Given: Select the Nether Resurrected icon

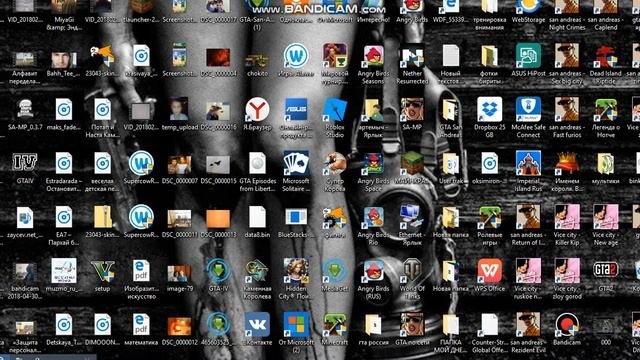Looking at the screenshot, I should (412, 57).
